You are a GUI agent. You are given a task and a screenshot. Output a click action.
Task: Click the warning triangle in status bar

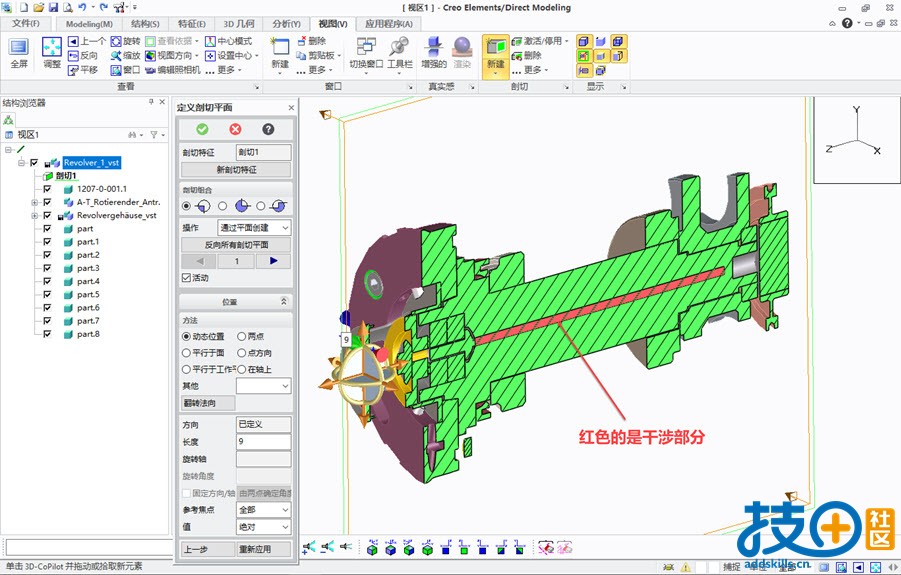click(x=686, y=567)
